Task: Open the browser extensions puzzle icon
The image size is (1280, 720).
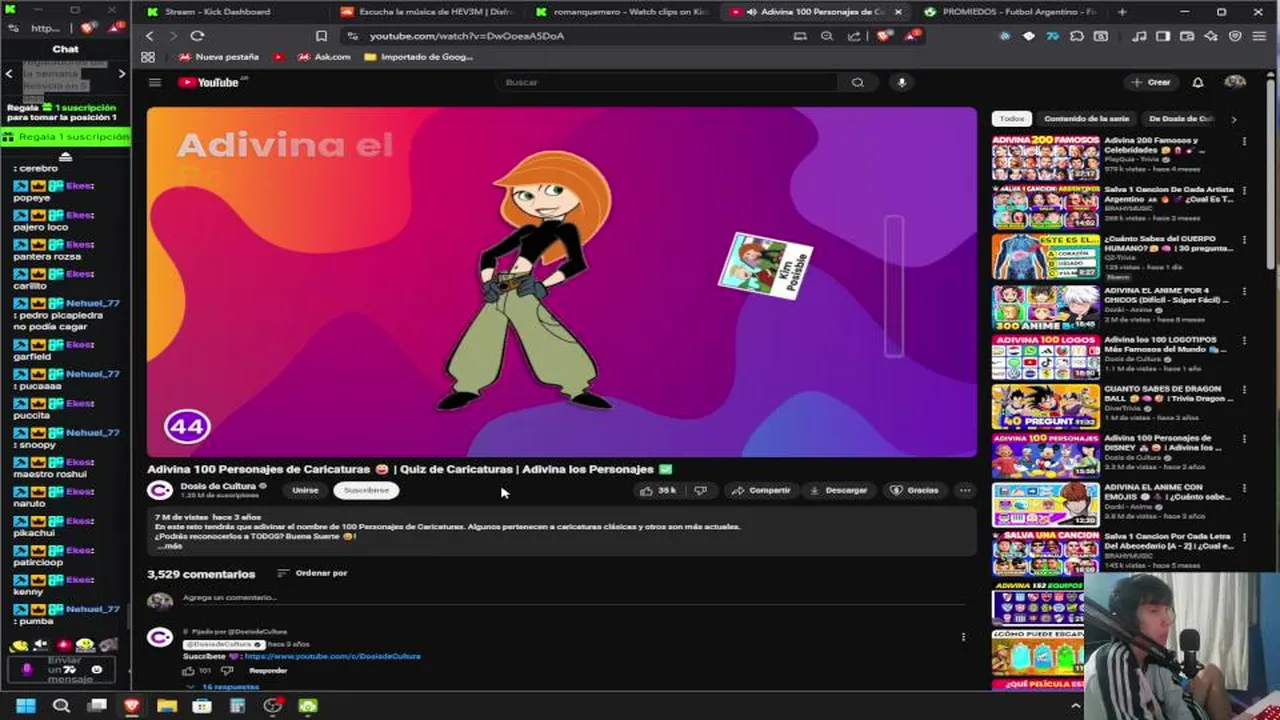Action: (1077, 36)
